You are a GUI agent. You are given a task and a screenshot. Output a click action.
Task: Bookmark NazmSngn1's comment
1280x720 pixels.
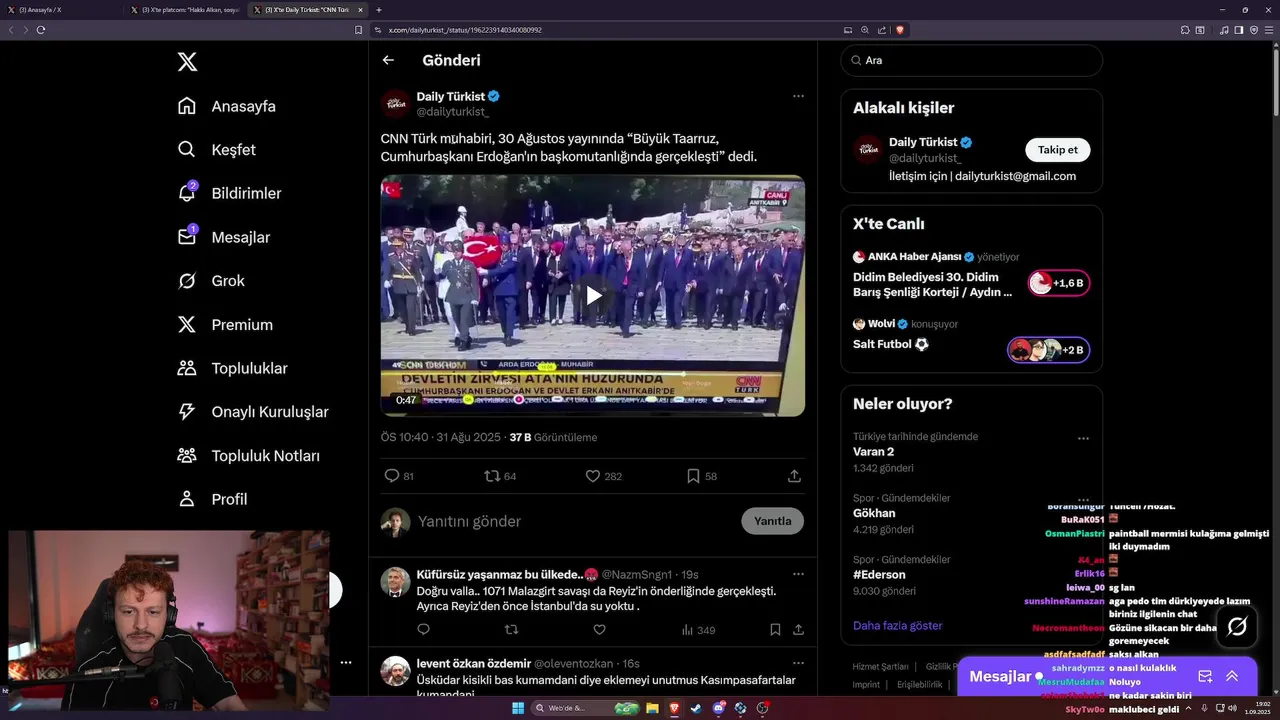pos(775,630)
